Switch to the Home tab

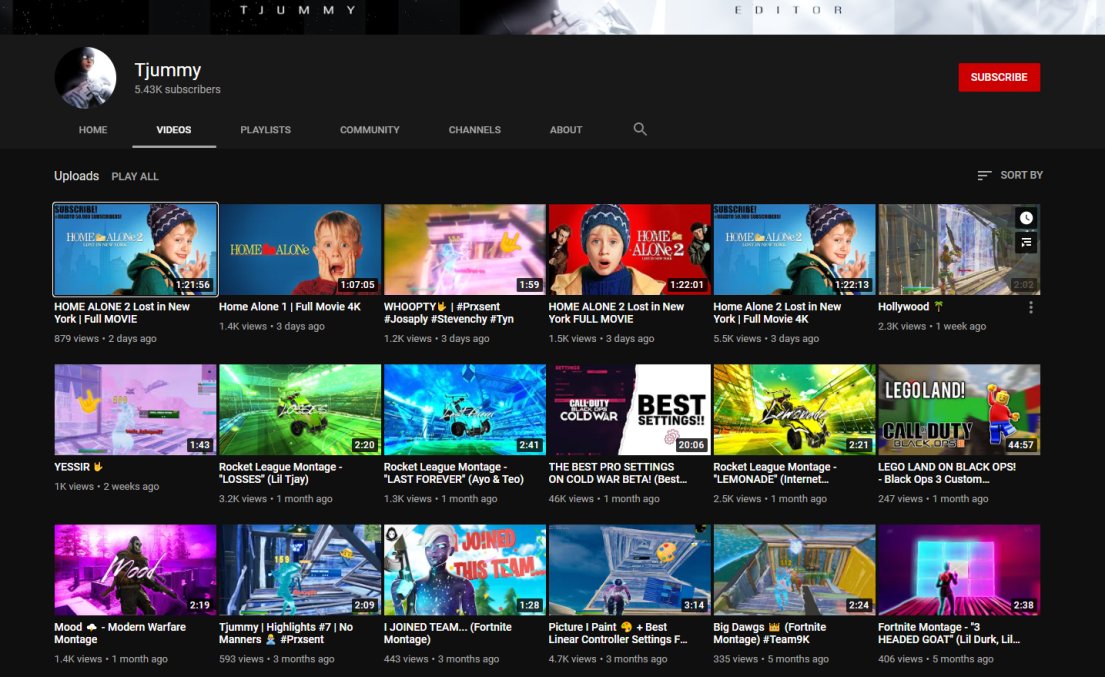93,130
